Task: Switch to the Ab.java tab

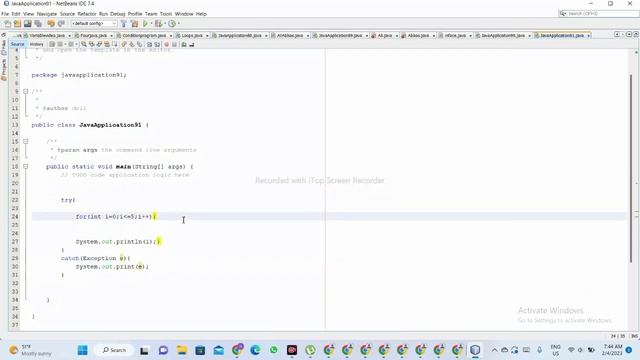Action: pos(384,36)
